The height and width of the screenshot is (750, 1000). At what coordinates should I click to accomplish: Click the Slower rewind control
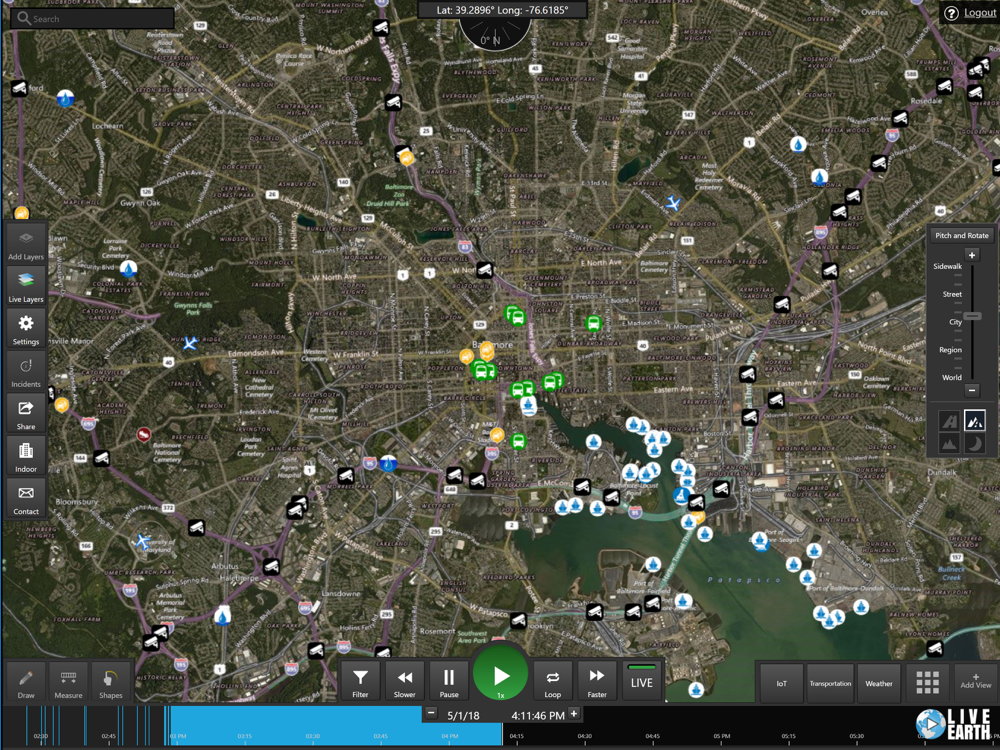click(404, 681)
